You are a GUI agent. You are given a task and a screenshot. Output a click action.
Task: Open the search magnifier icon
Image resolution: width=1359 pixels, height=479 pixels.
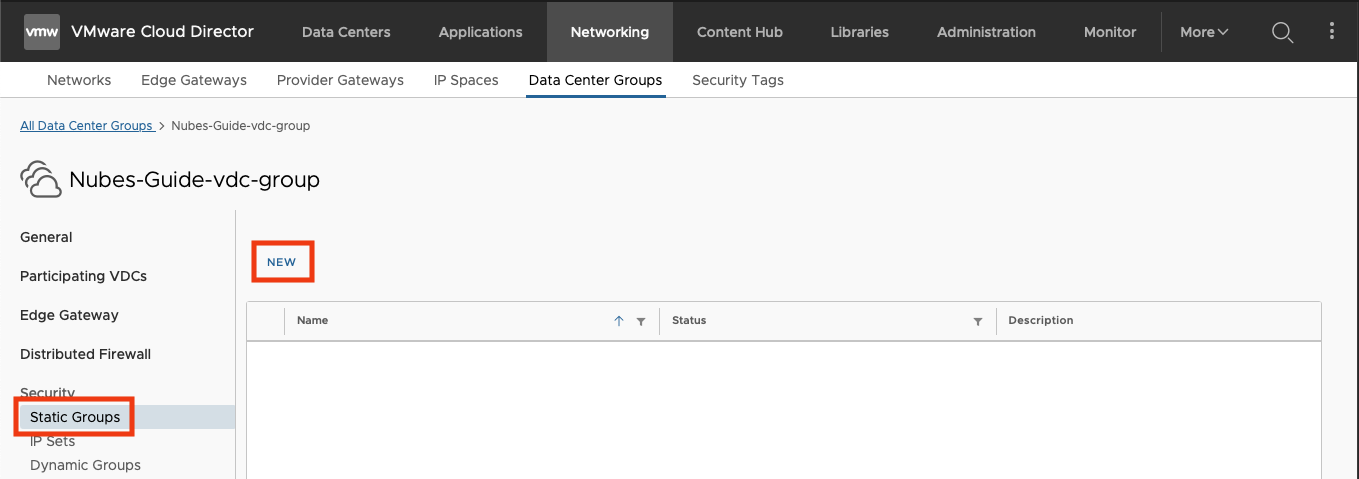(x=1282, y=32)
